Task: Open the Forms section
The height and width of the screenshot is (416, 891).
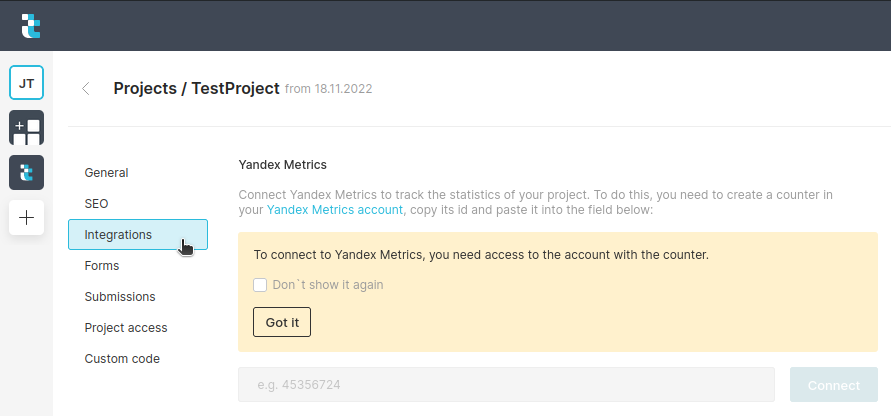Action: tap(102, 265)
